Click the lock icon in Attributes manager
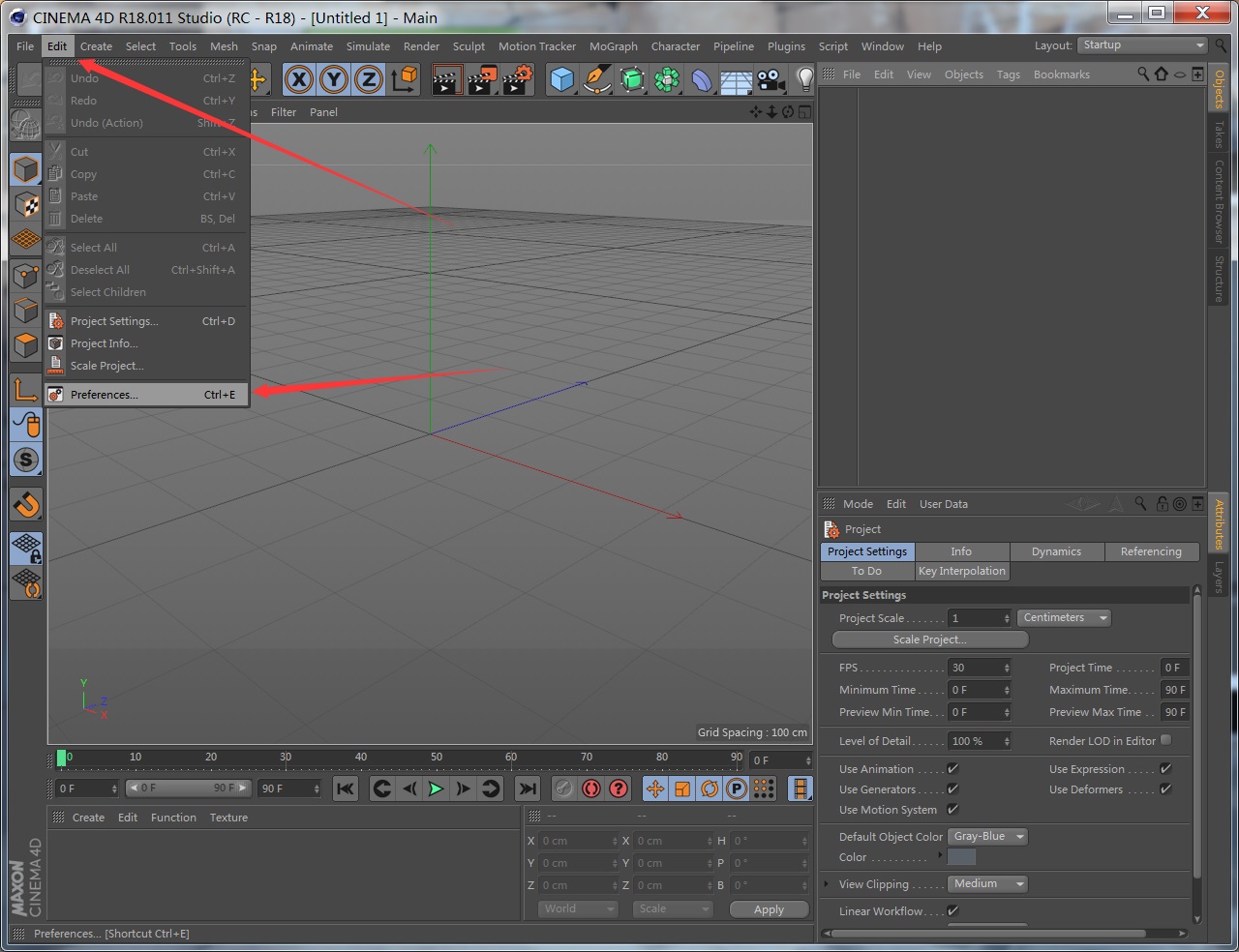The height and width of the screenshot is (952, 1239). [1162, 503]
